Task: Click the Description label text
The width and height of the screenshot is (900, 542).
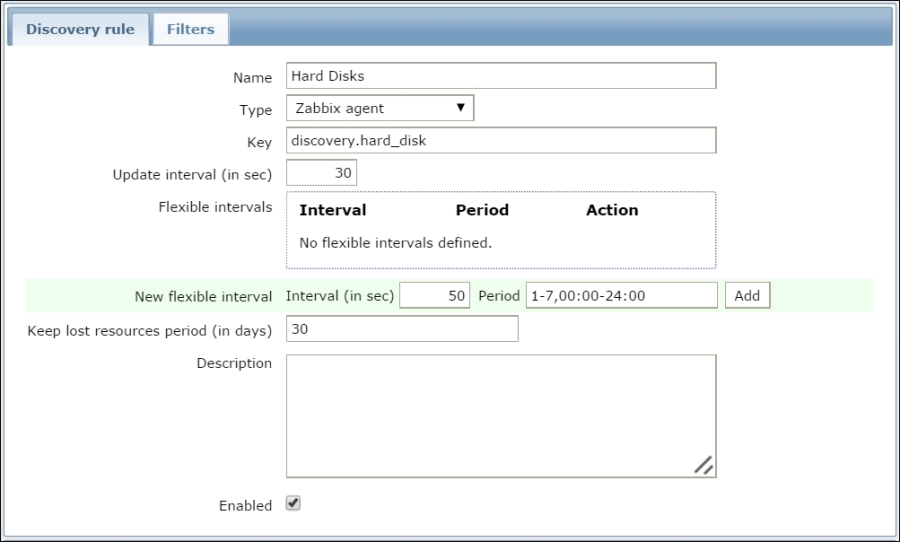Action: 234,363
